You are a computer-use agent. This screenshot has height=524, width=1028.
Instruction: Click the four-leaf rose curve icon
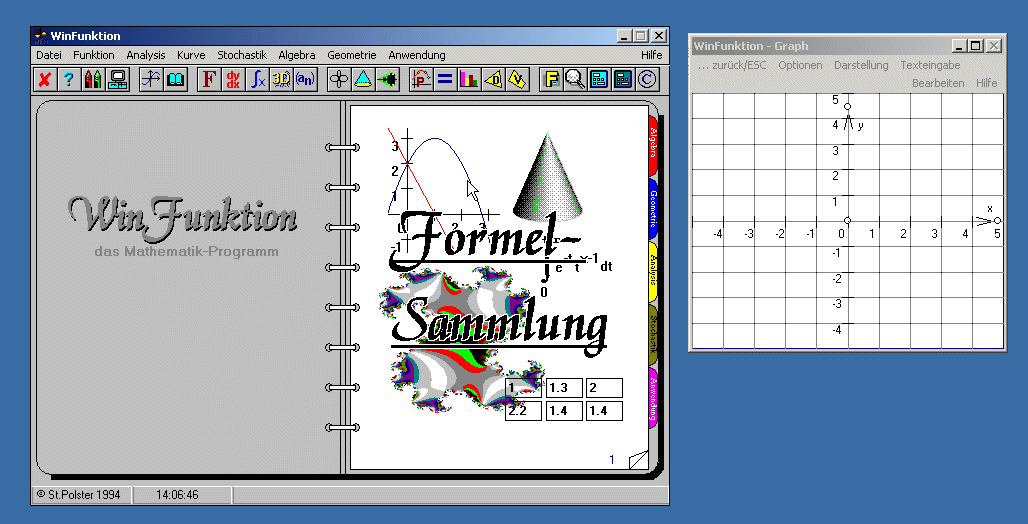coord(339,79)
